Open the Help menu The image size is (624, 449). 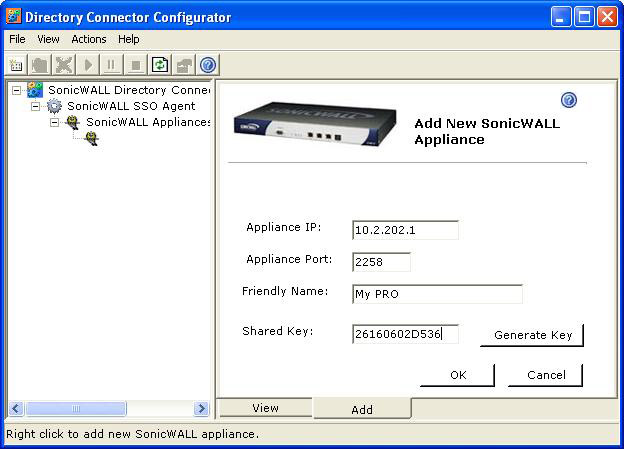pyautogui.click(x=129, y=39)
